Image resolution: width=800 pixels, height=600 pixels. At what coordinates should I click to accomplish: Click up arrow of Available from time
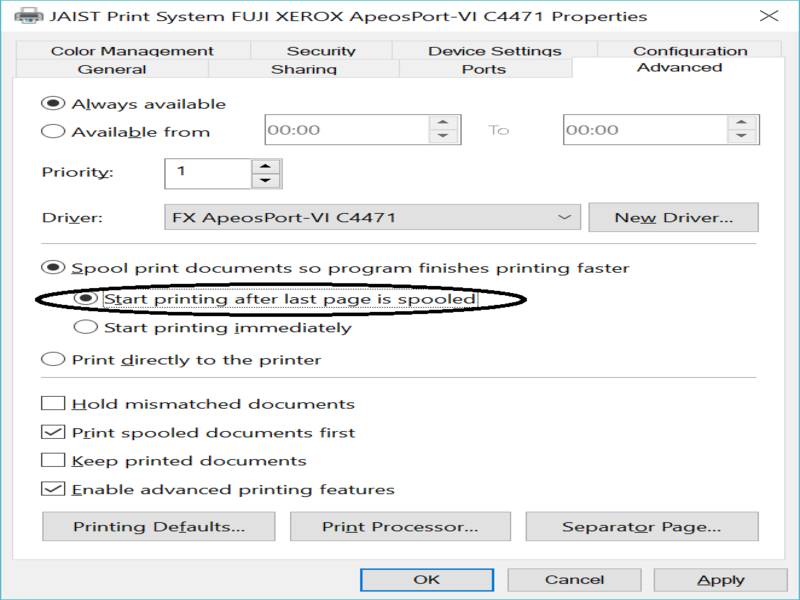444,123
